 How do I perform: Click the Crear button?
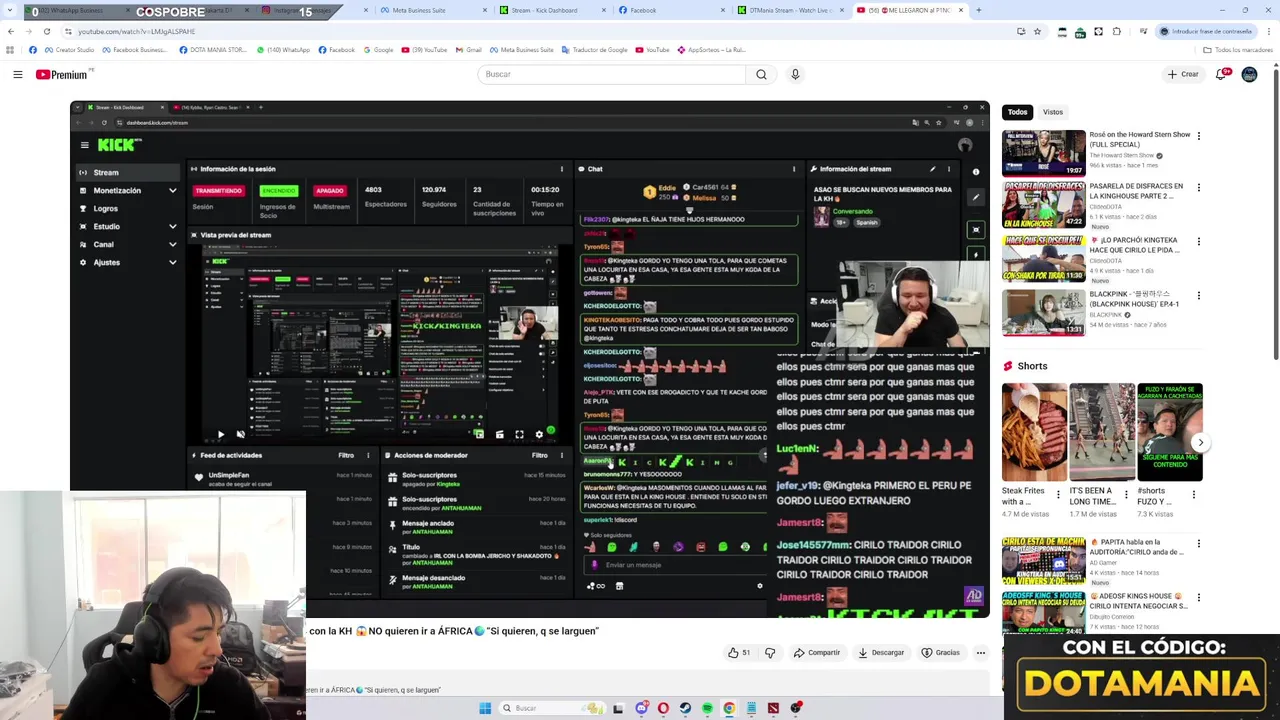pos(1183,74)
